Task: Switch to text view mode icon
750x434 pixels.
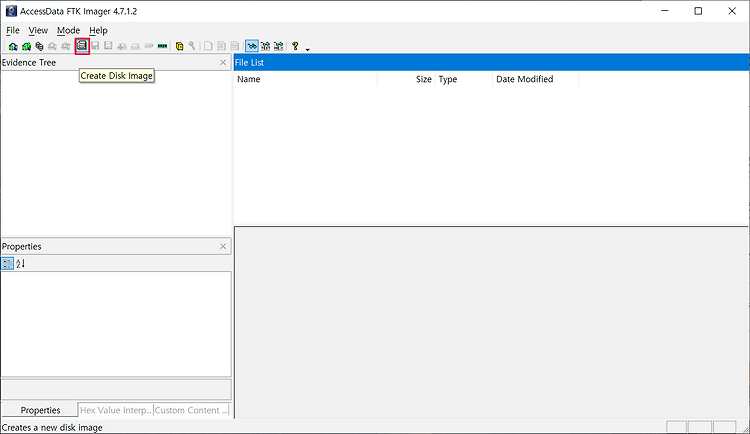Action: tap(265, 46)
